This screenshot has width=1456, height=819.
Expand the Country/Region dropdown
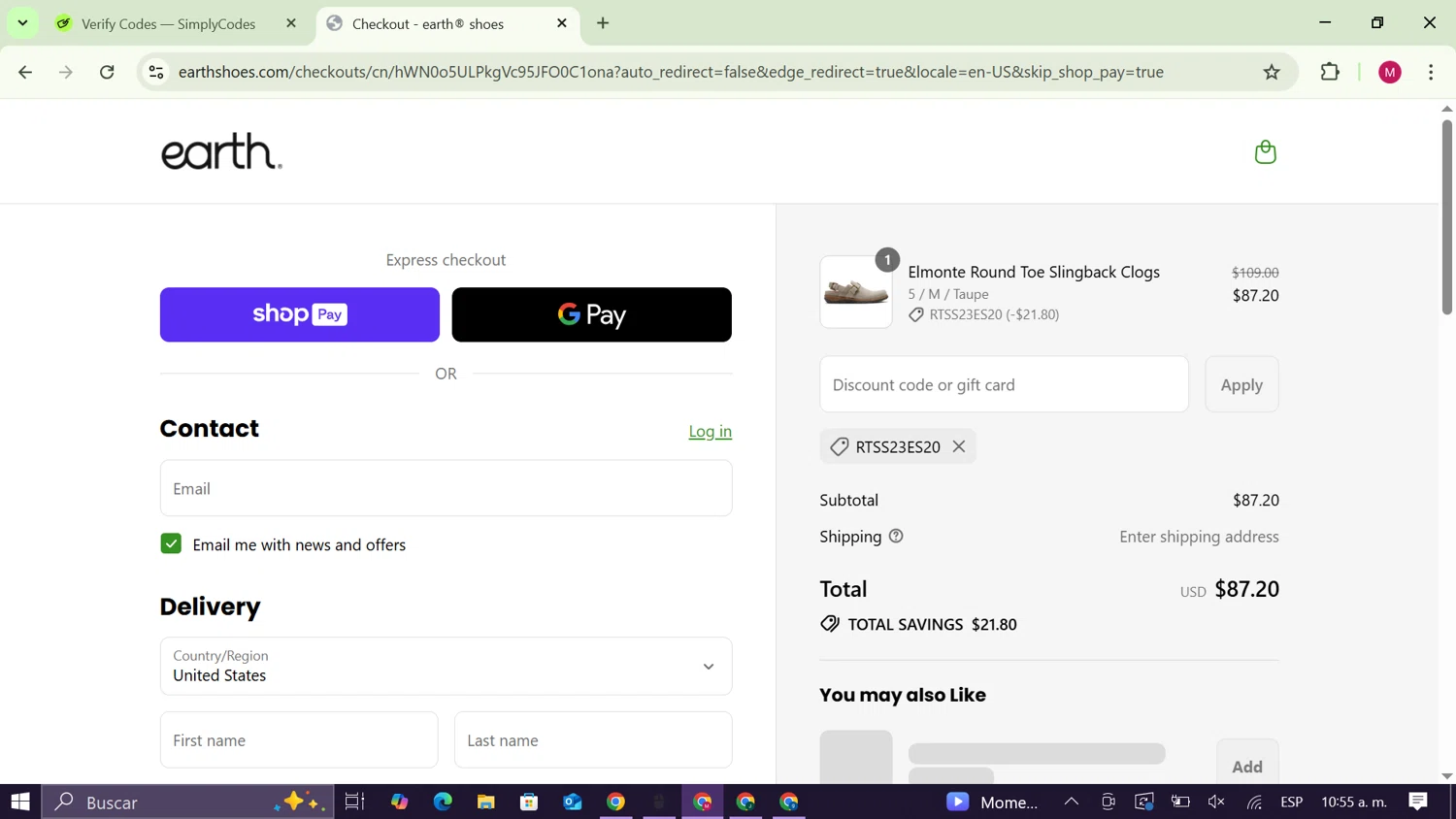click(x=447, y=666)
